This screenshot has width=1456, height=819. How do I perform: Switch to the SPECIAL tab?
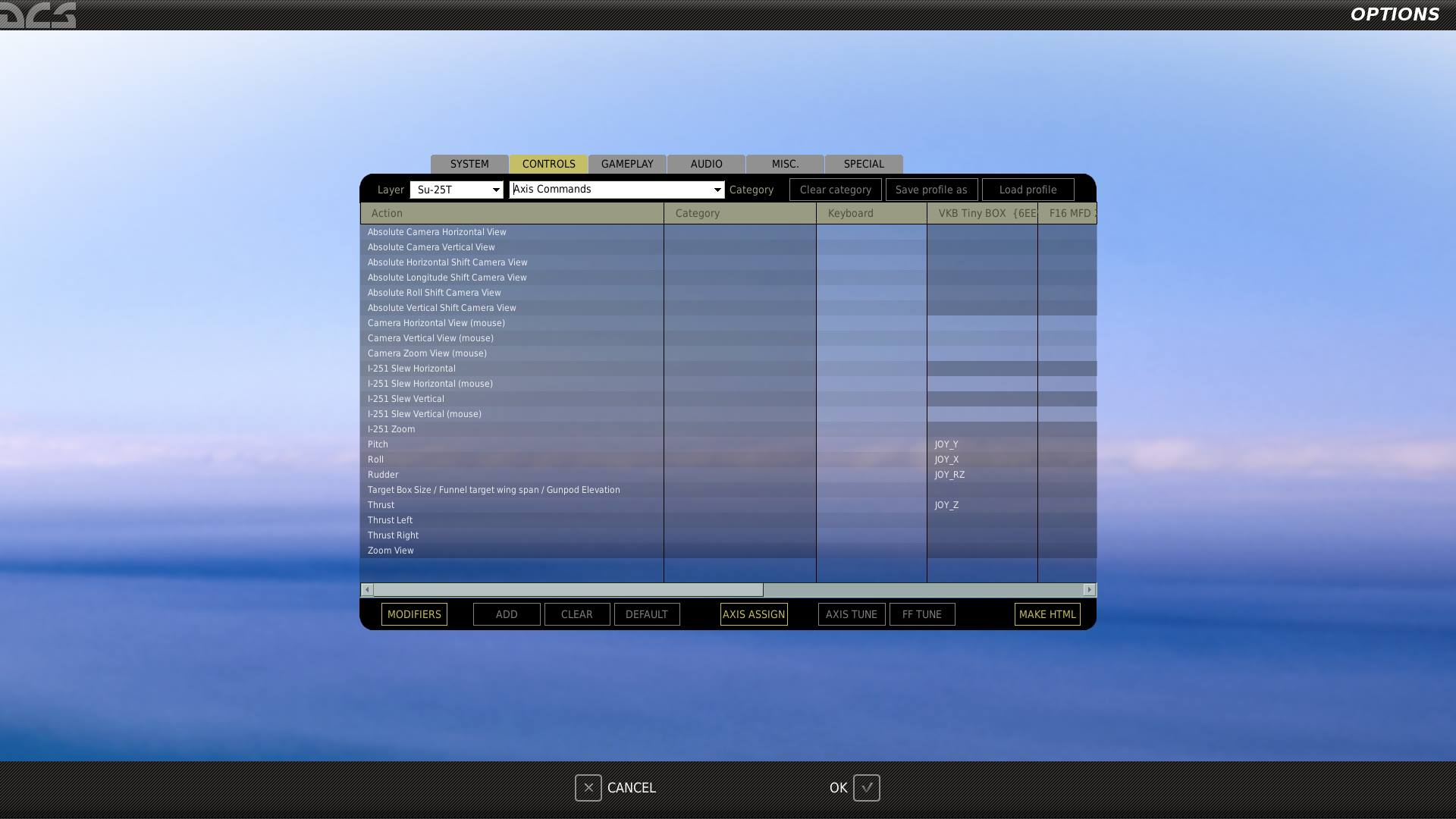[864, 164]
